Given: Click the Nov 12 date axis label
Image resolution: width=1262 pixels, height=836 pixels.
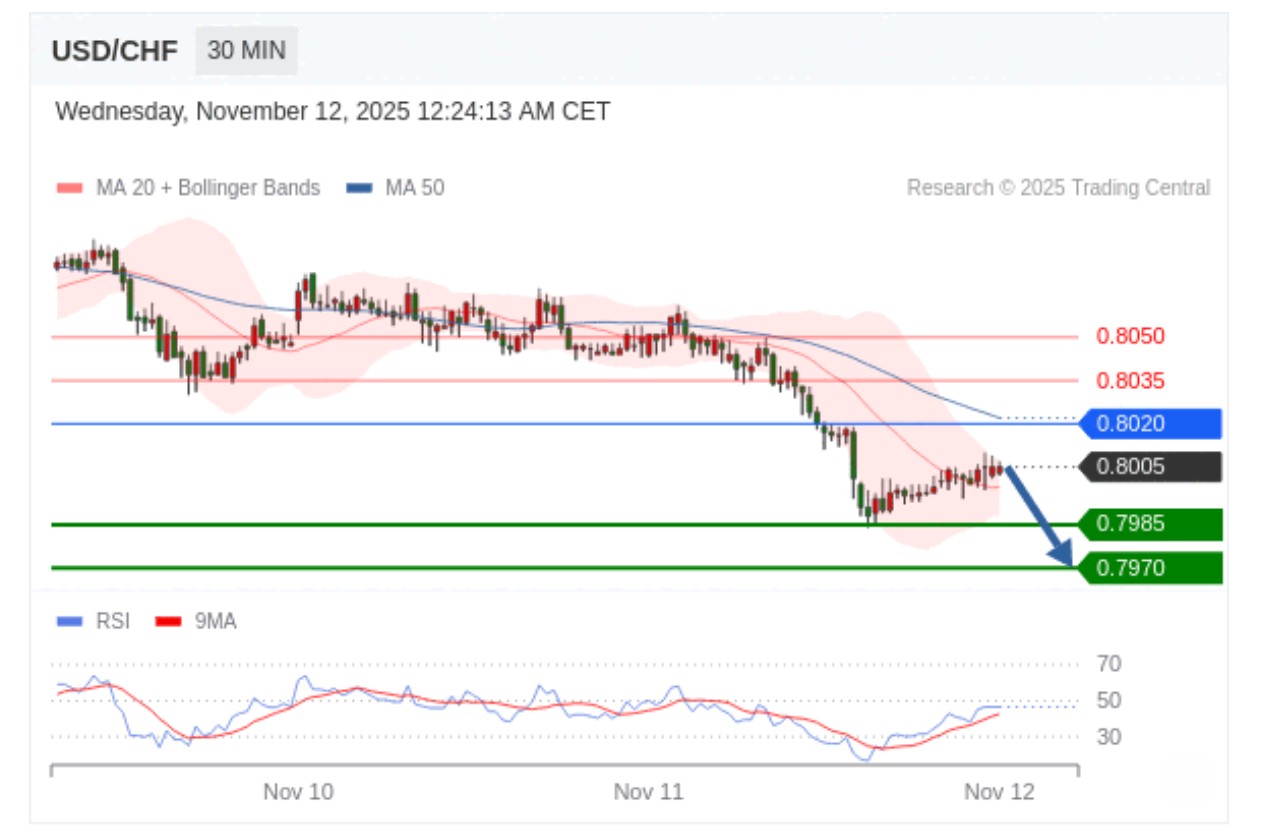Looking at the screenshot, I should [999, 792].
